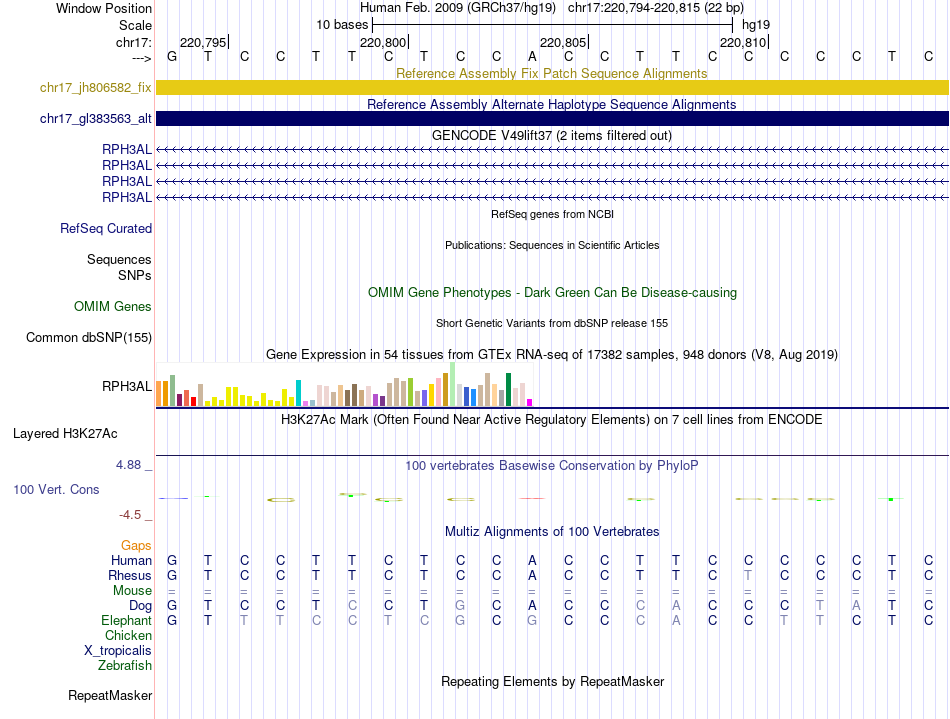Click the cyan bar in GTEx chart

298,393
